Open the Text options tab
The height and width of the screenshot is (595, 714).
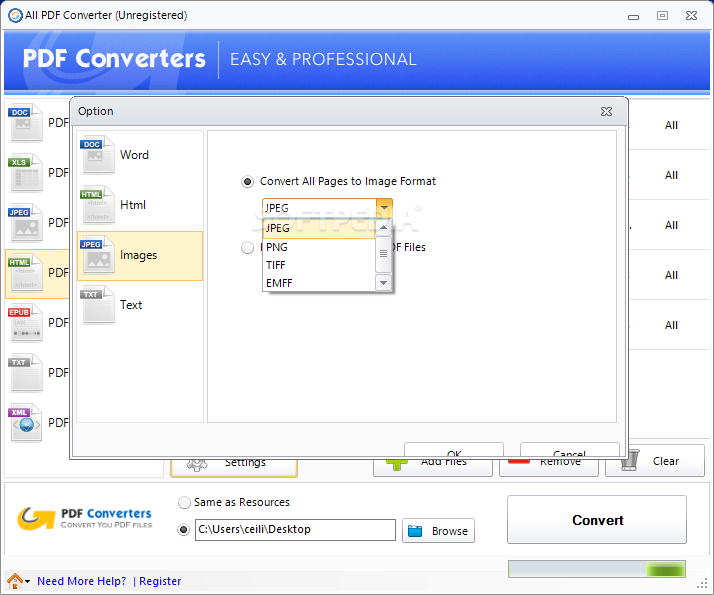[140, 305]
